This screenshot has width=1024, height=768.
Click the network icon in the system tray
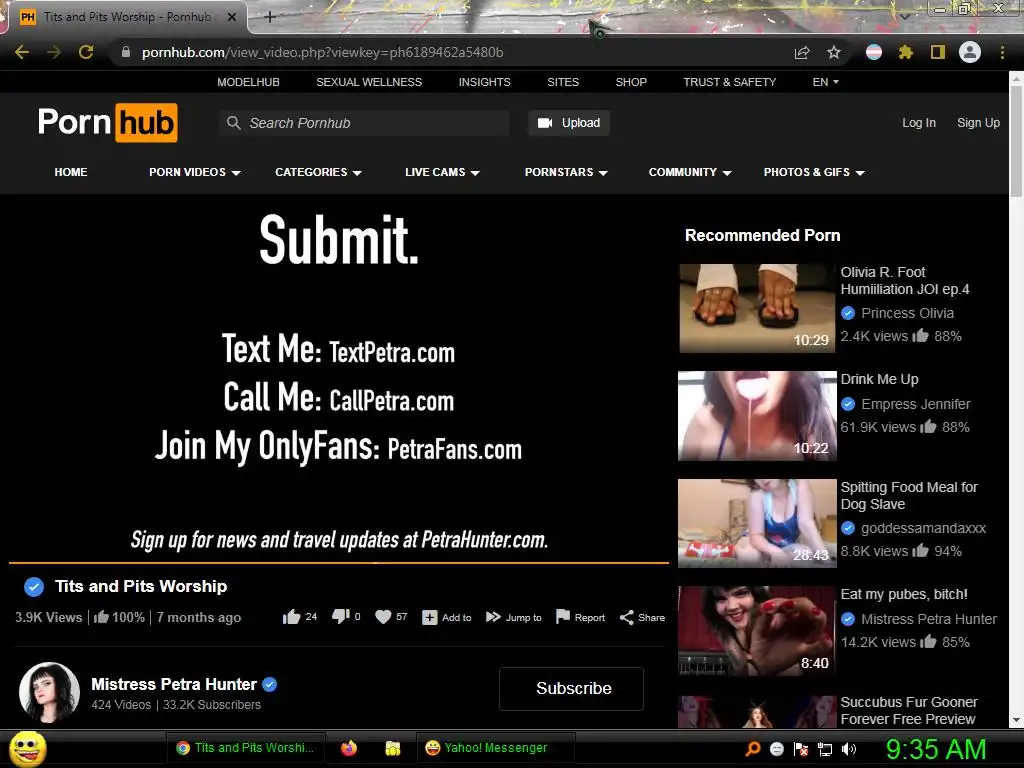825,748
